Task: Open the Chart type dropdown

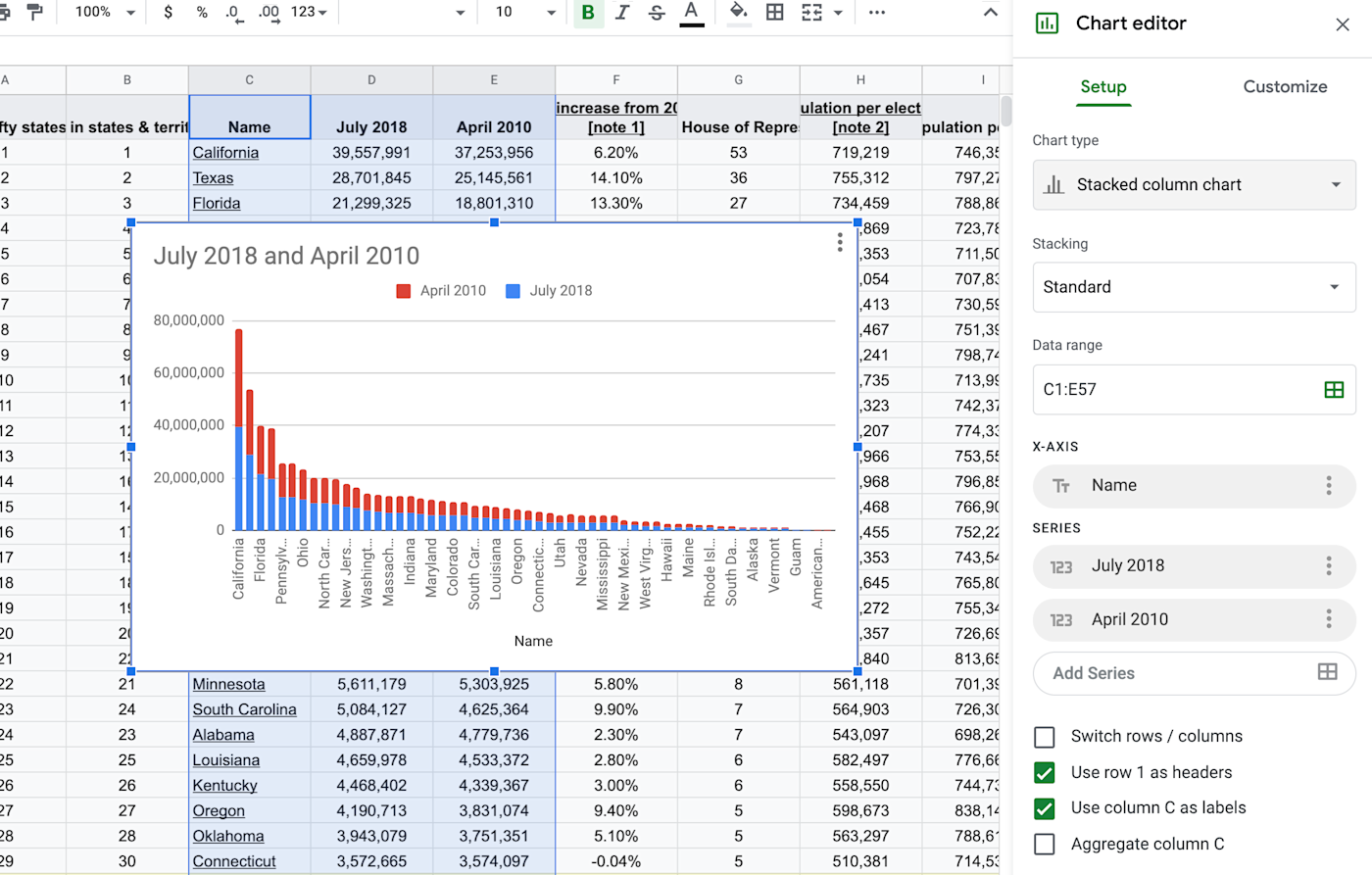Action: (x=1194, y=184)
